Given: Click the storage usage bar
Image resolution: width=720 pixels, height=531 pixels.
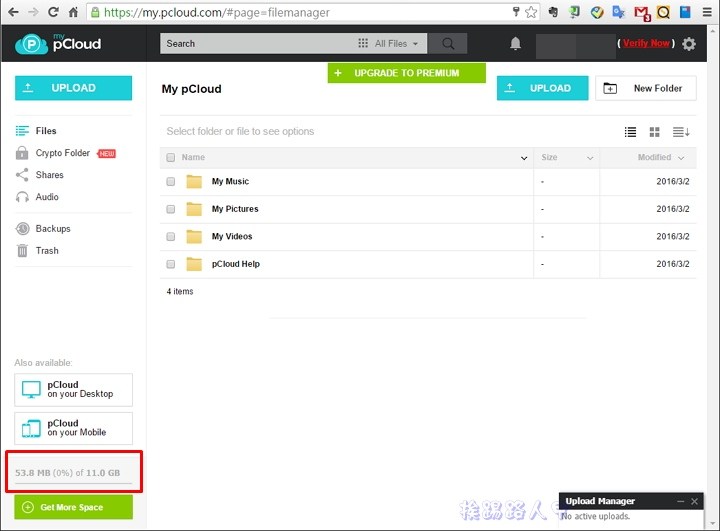Looking at the screenshot, I should pyautogui.click(x=73, y=483).
